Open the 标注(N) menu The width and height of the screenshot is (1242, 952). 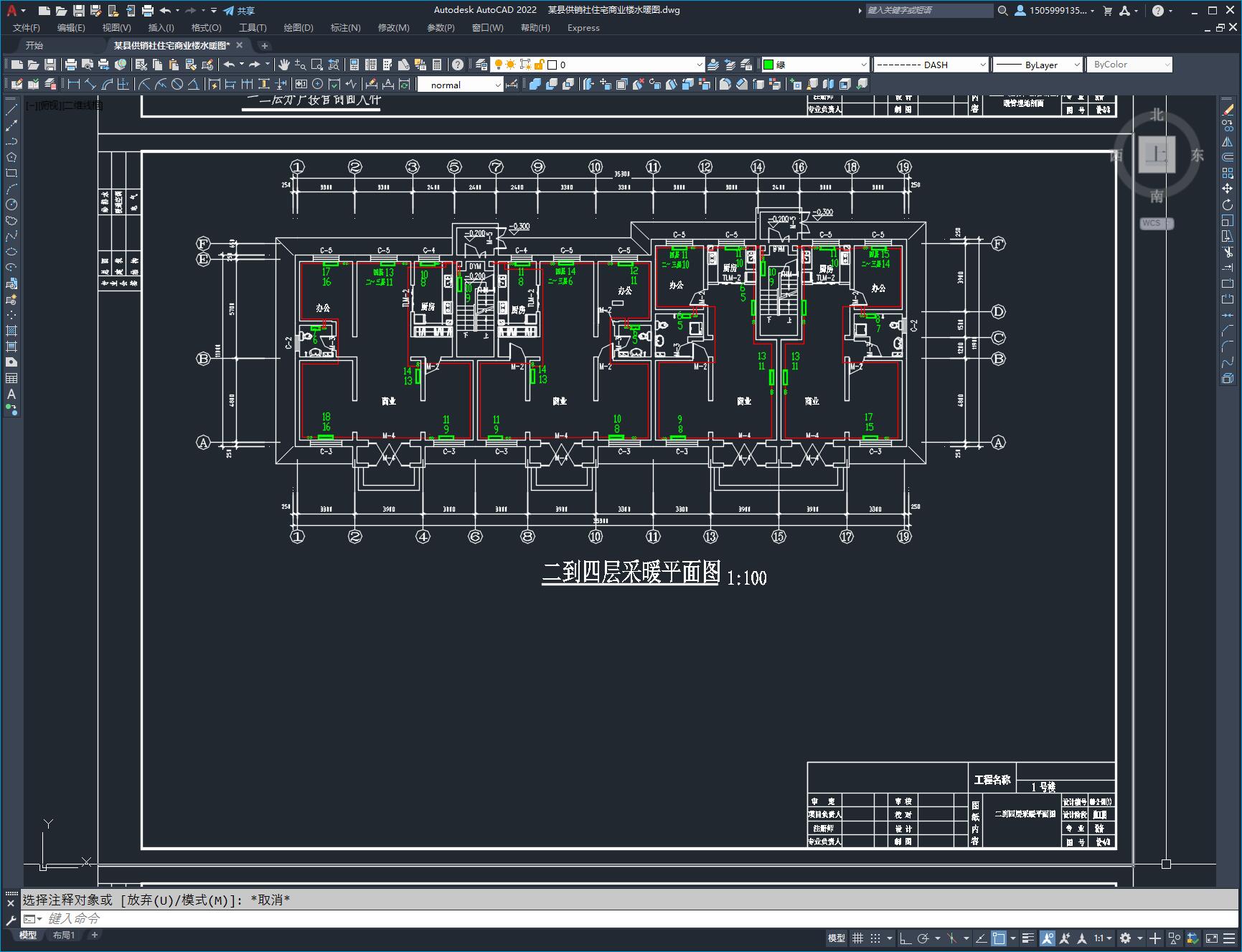pos(345,28)
